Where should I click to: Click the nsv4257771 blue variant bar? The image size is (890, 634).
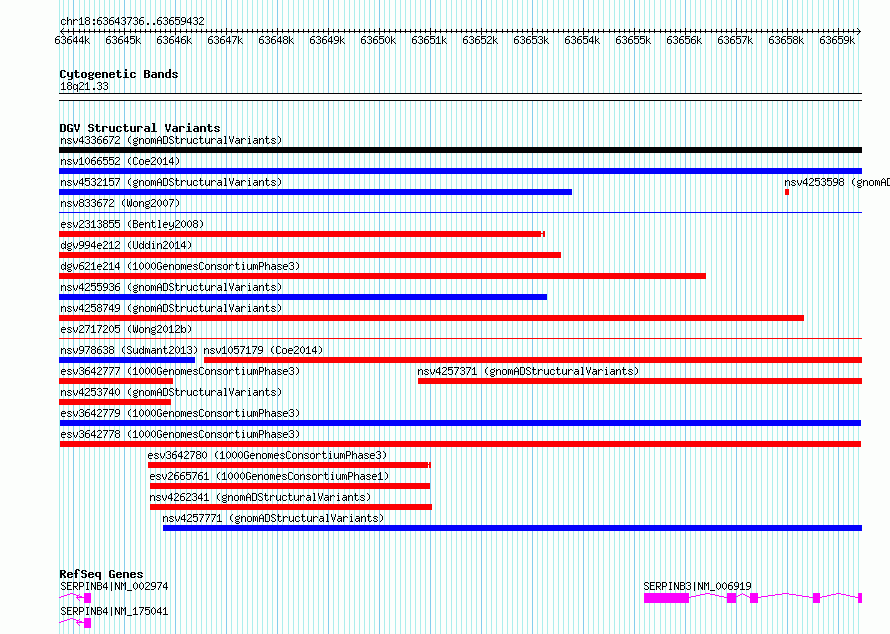pos(513,528)
